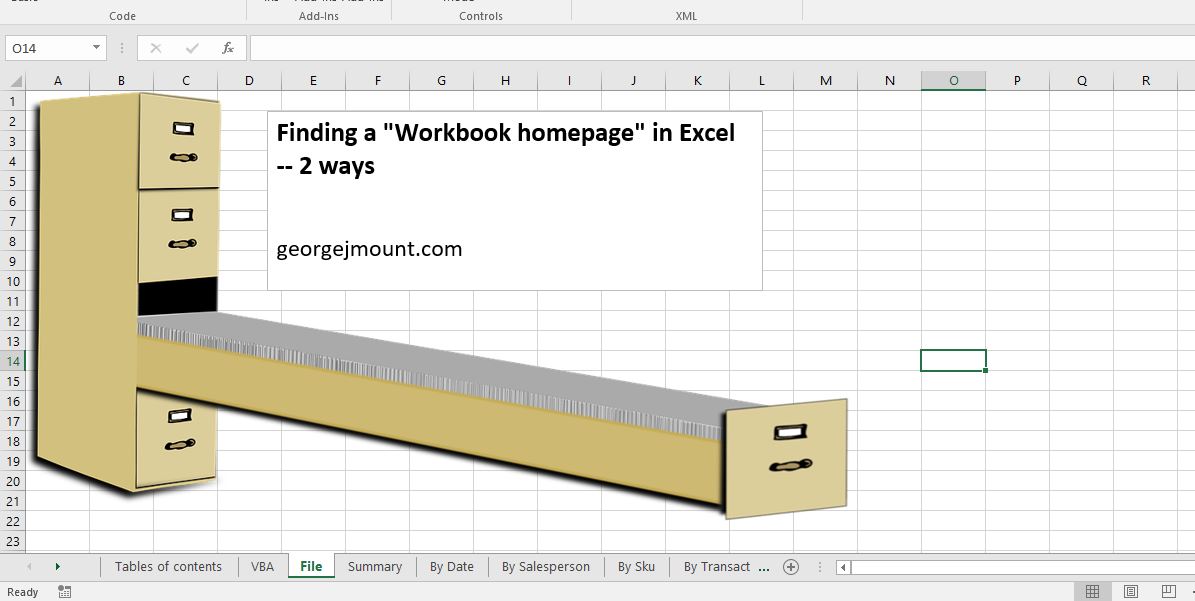Open the Name Box dropdown arrow

coord(97,47)
